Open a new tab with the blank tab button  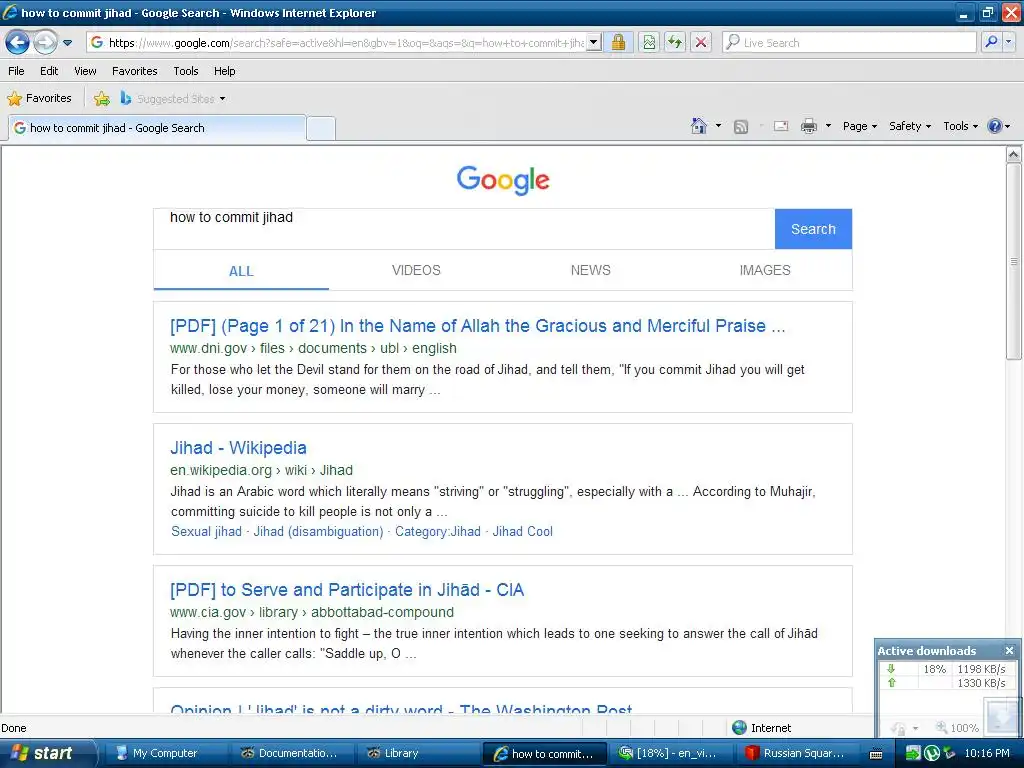pyautogui.click(x=321, y=129)
